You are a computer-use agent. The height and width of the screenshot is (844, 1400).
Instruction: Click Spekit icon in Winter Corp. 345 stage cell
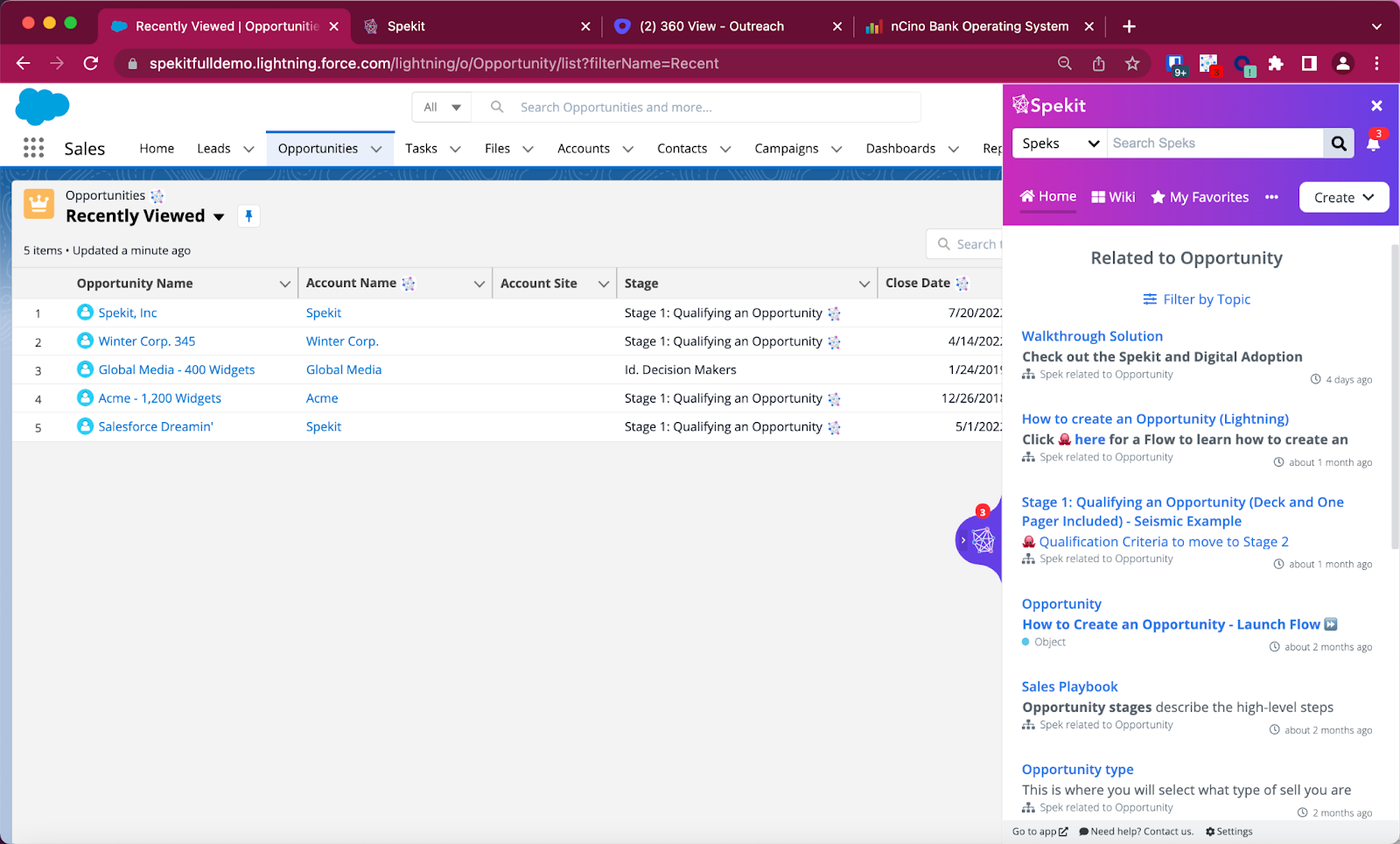pos(834,342)
